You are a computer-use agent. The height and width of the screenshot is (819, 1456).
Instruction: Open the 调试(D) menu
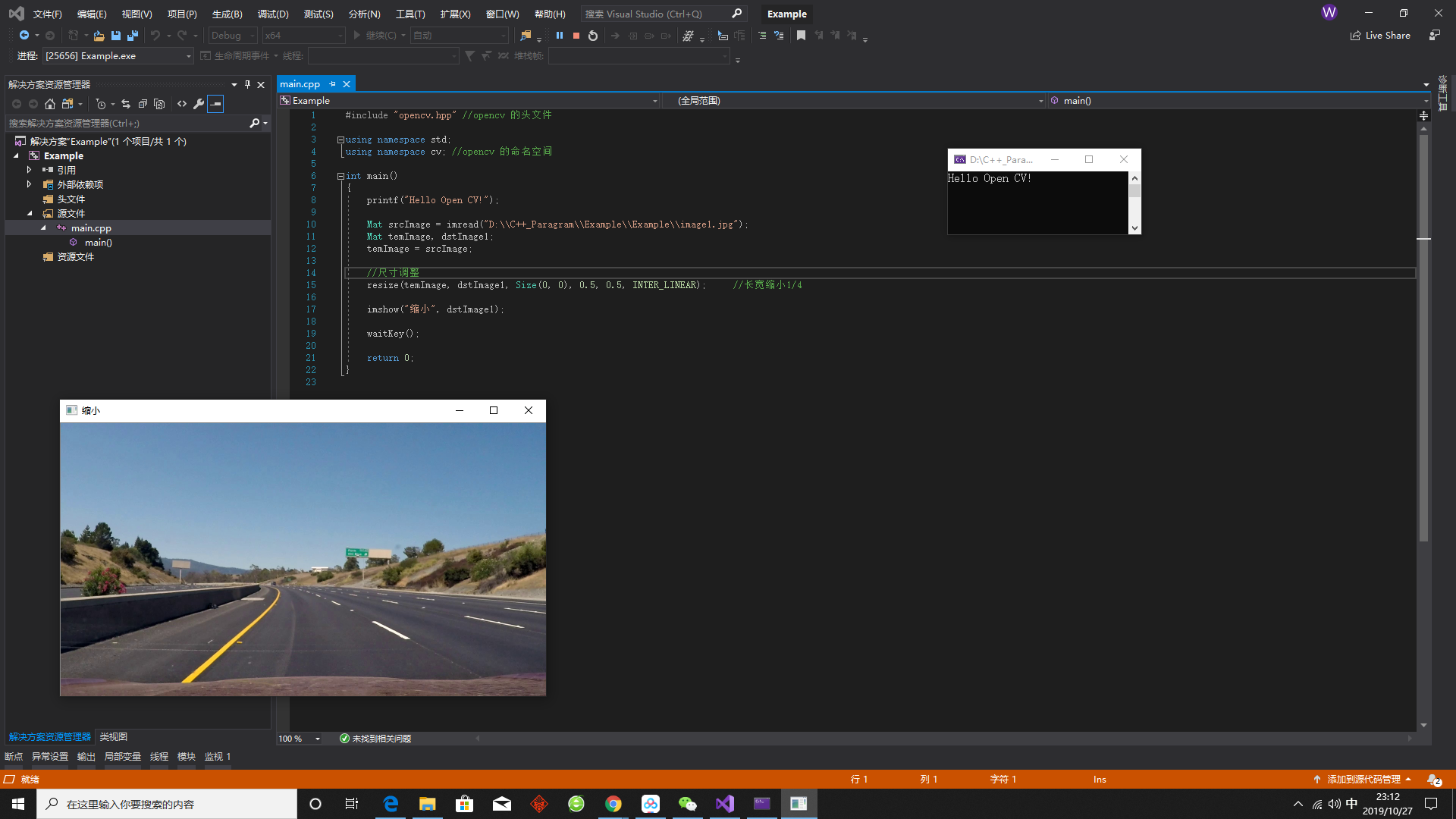[273, 14]
